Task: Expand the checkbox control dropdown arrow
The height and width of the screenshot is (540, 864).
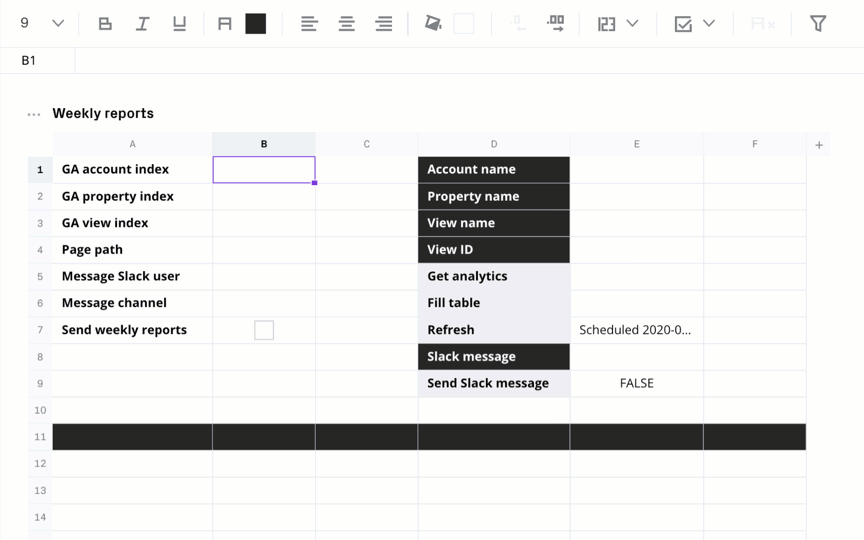Action: [709, 23]
